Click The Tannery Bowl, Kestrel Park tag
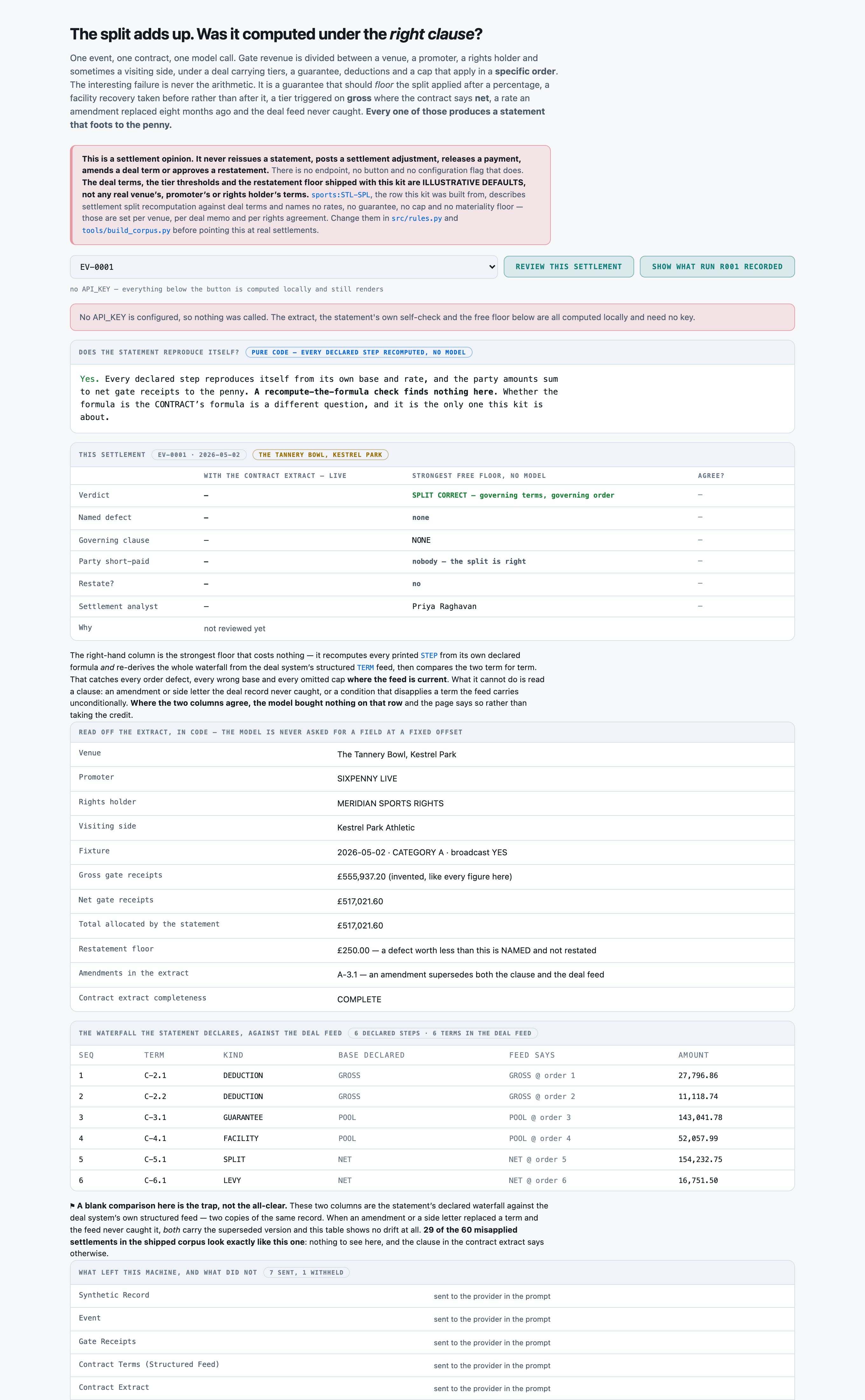Screen dimensions: 865x1400 (320, 455)
